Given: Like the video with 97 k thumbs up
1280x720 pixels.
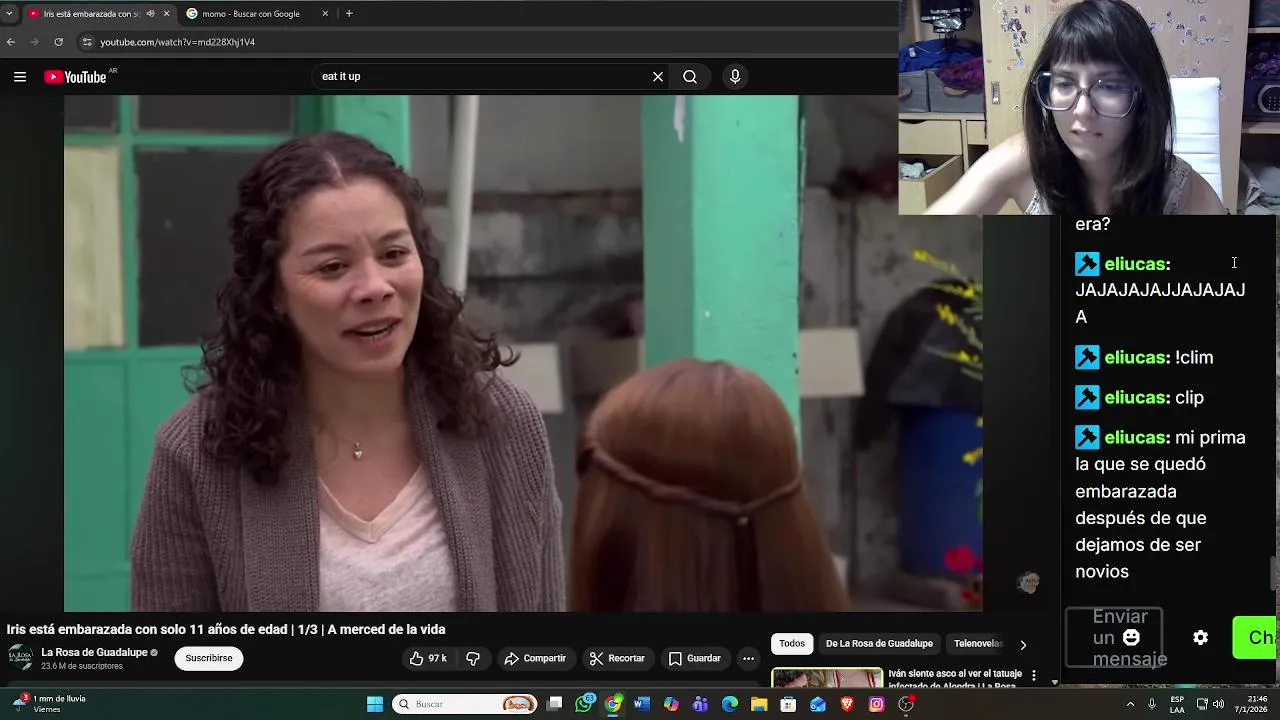Looking at the screenshot, I should (x=428, y=658).
